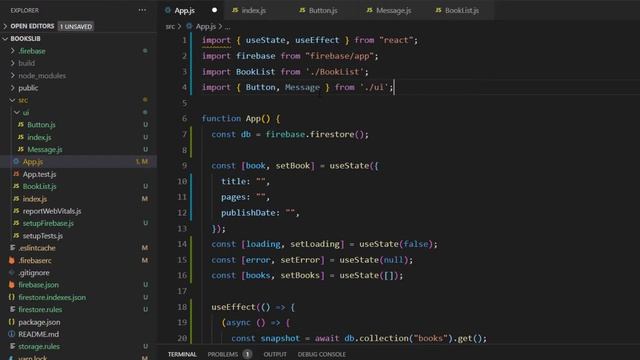Viewport: 640px width, 360px height.
Task: Open setupTests.js in the file tree
Action: click(42, 236)
